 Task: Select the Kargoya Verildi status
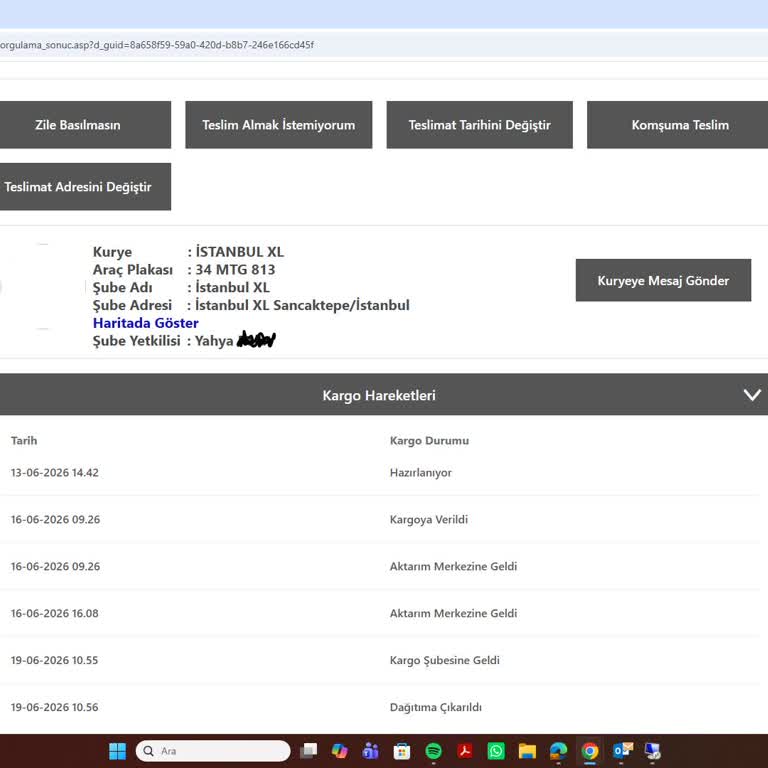click(x=429, y=519)
